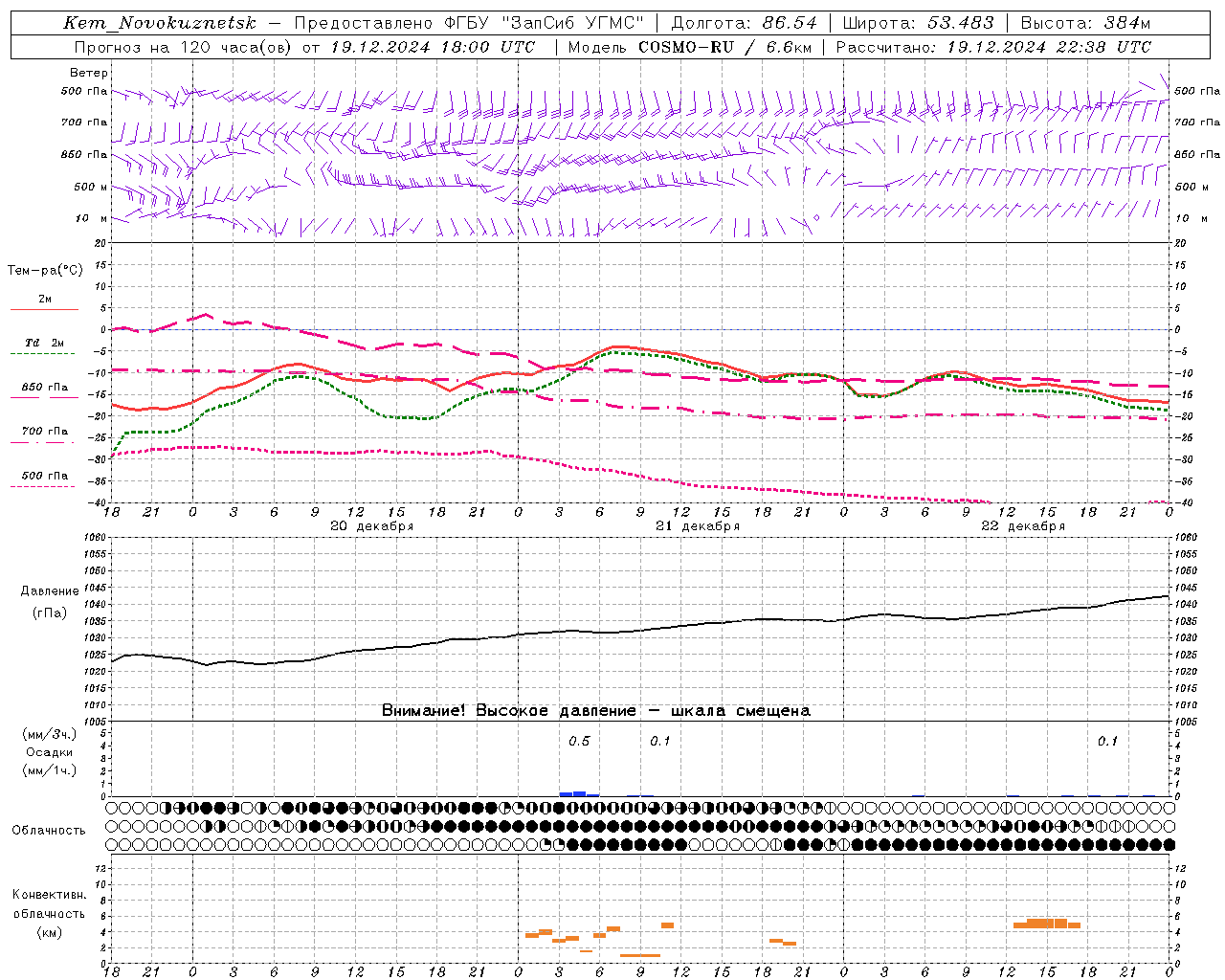The height and width of the screenshot is (980, 1225).
Task: Click the '22 декабря' date label
Action: pos(1023,526)
